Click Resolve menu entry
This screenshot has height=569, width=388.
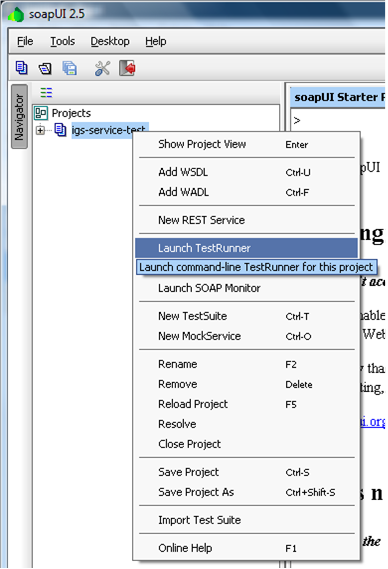pos(246,424)
